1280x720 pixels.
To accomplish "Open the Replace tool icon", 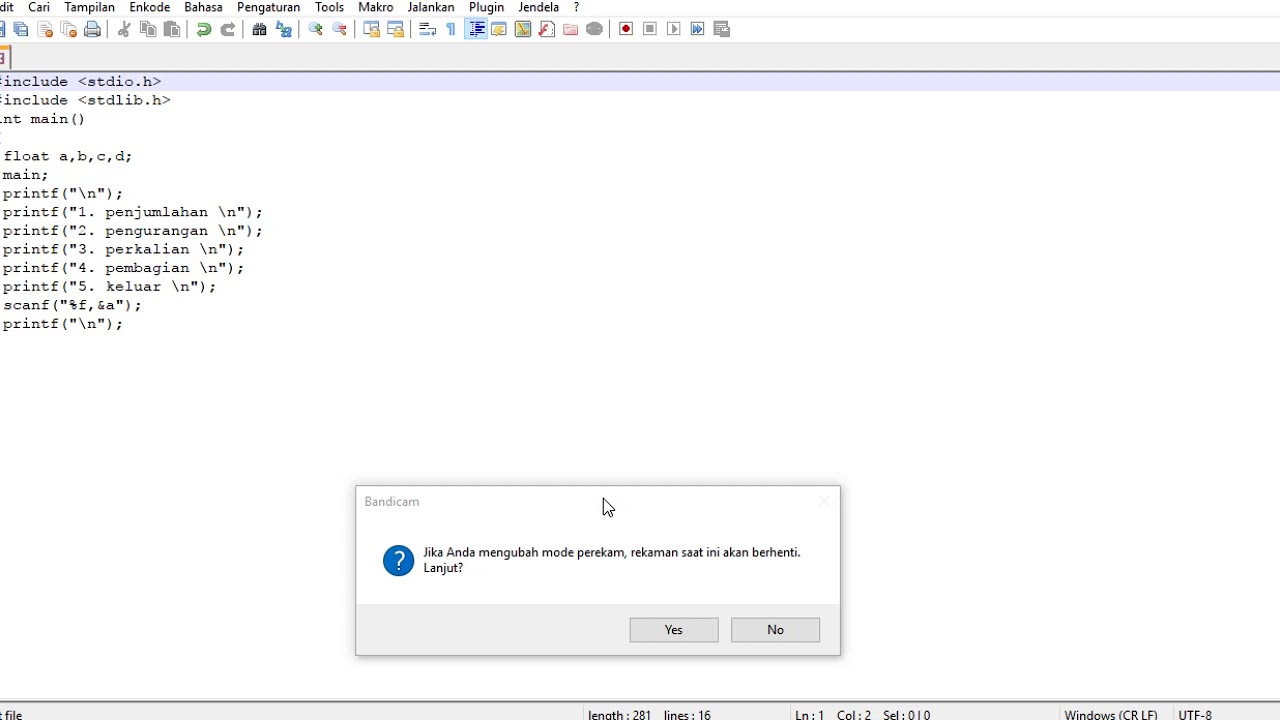I will pos(284,29).
